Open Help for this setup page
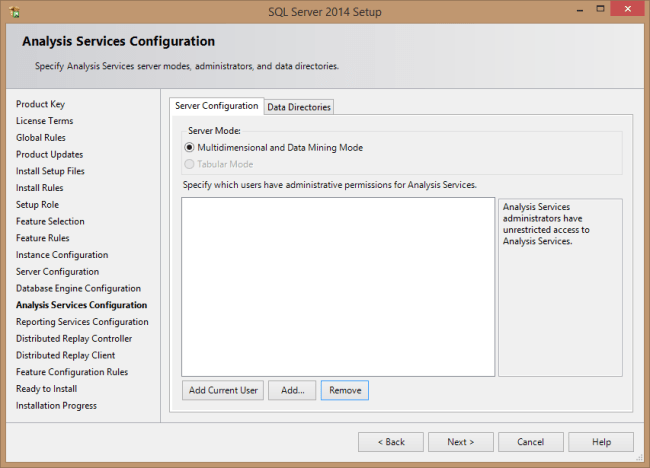 [601, 441]
